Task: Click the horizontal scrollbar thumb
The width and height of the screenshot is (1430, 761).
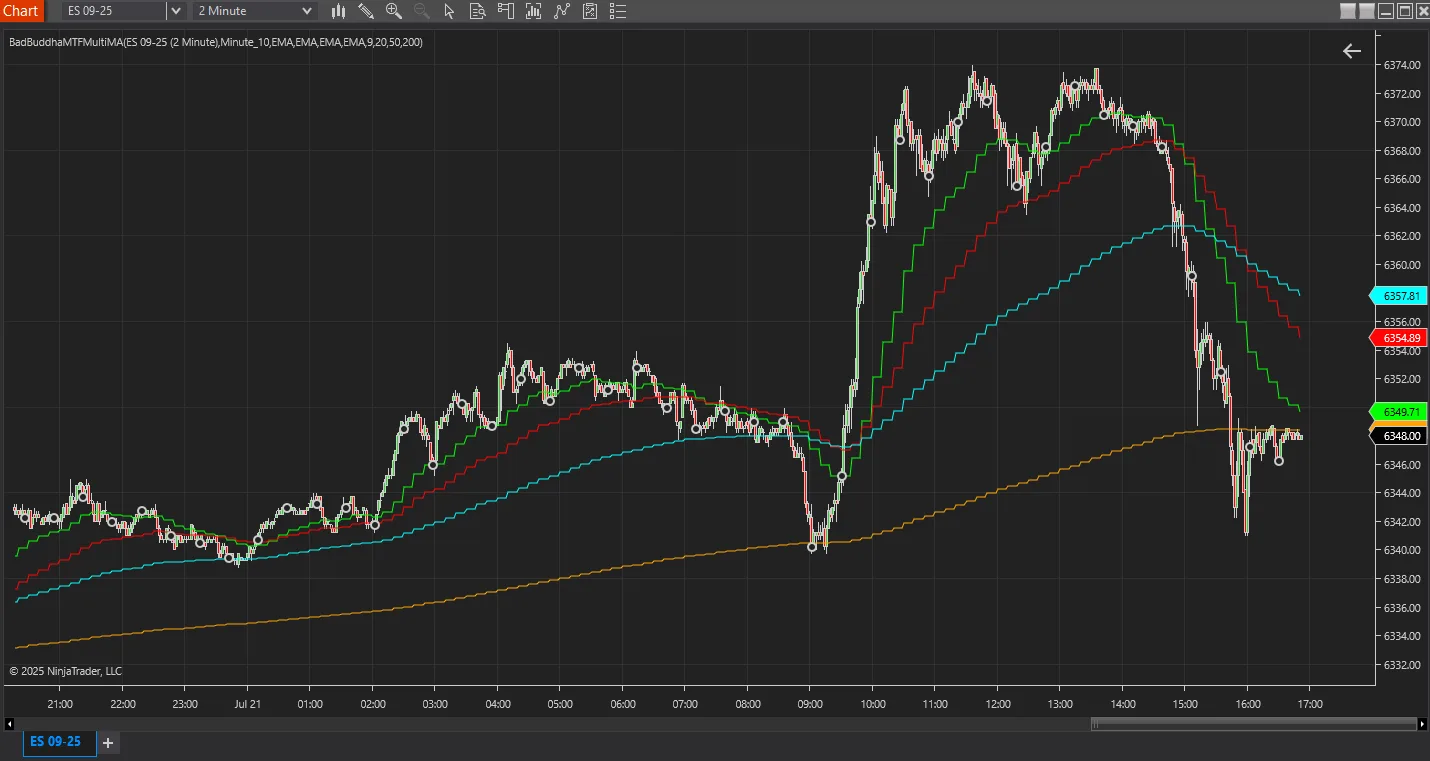Action: [1253, 724]
